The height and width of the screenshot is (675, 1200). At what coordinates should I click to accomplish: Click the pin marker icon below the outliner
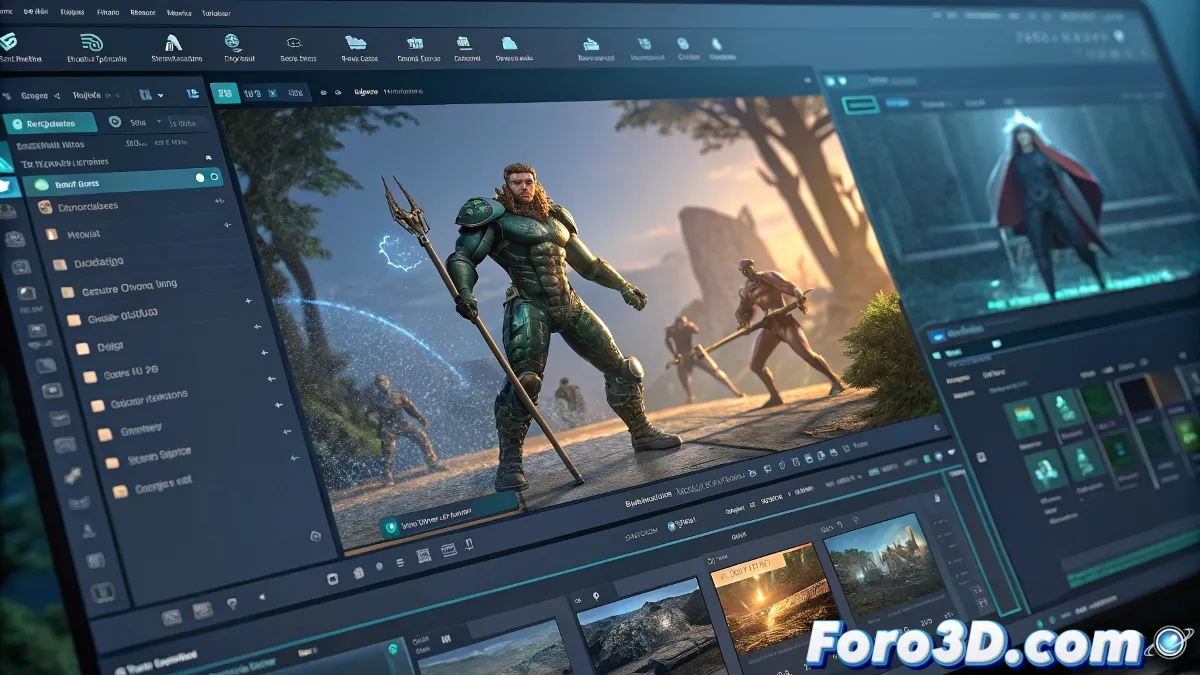point(232,606)
